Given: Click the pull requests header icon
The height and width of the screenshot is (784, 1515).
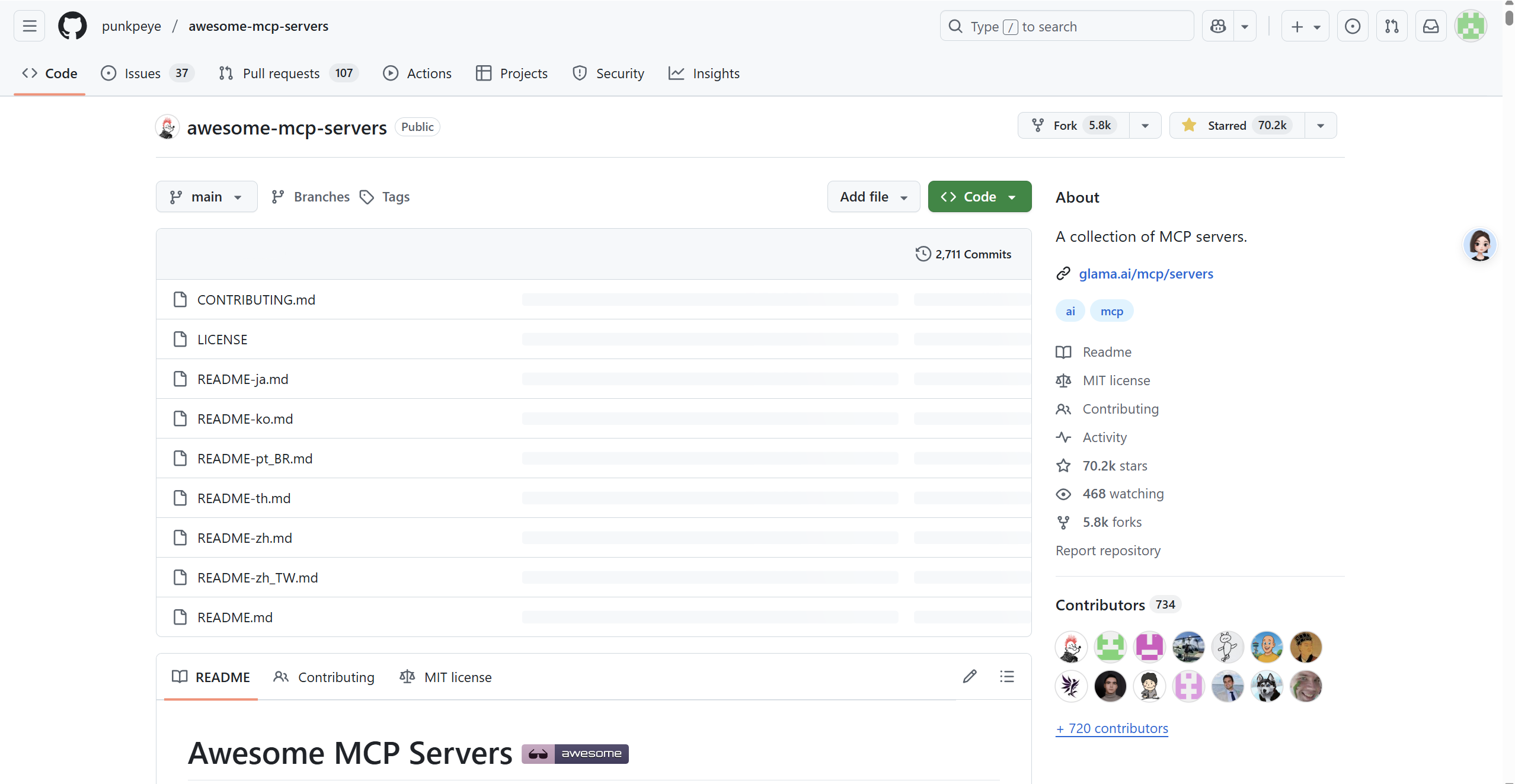Looking at the screenshot, I should click(1392, 26).
